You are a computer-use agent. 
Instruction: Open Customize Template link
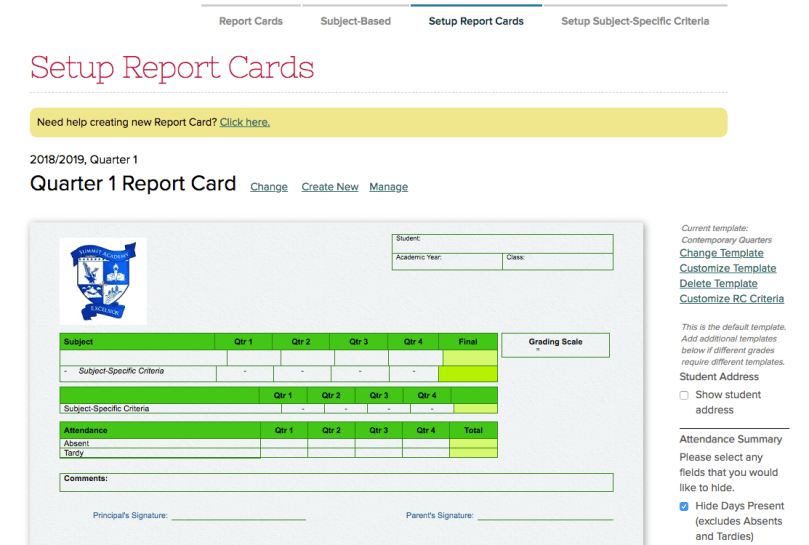[x=727, y=268]
